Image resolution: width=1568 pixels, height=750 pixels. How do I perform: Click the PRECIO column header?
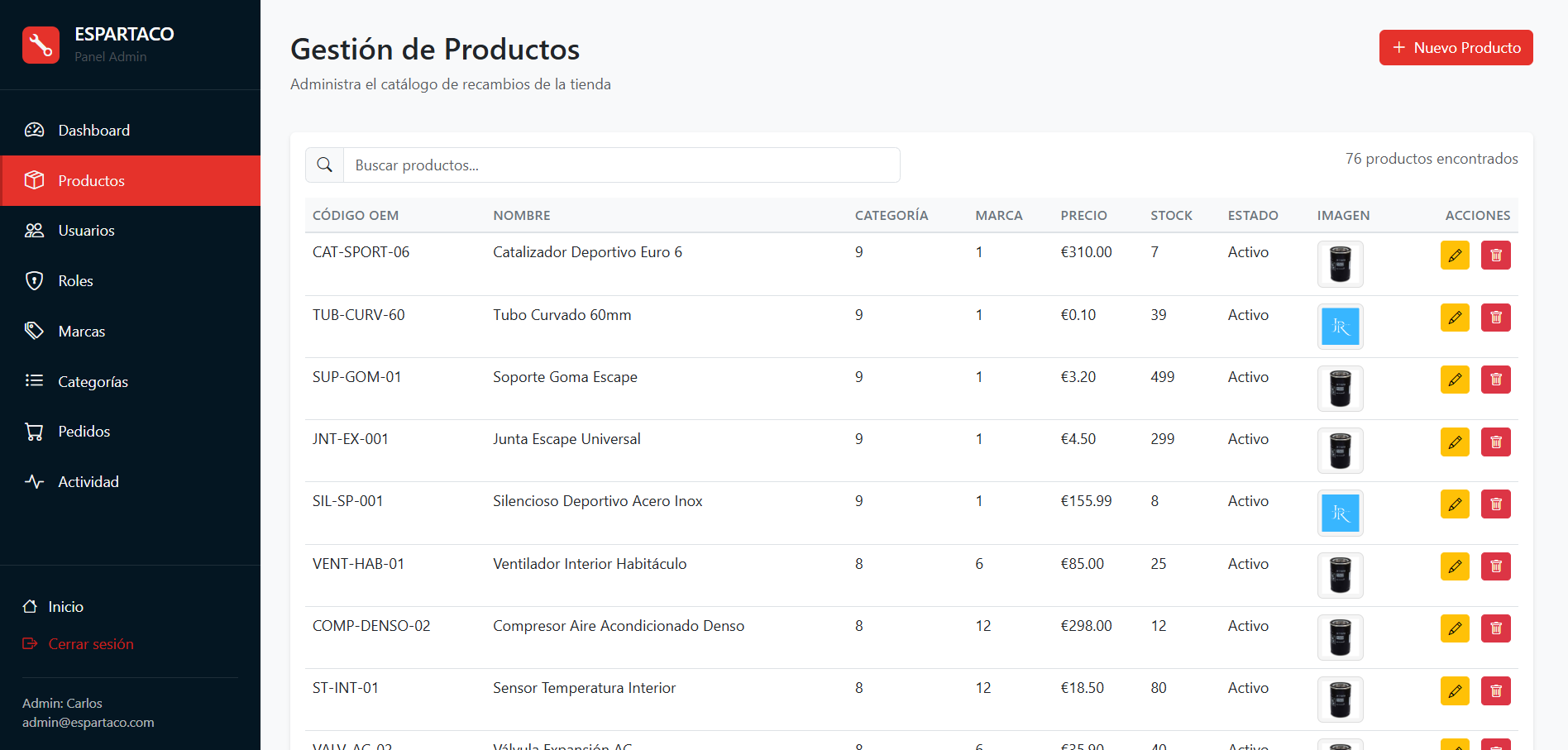click(1083, 215)
